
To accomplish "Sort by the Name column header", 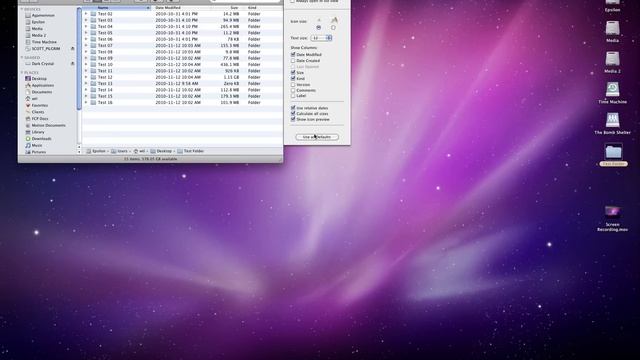I will point(117,8).
